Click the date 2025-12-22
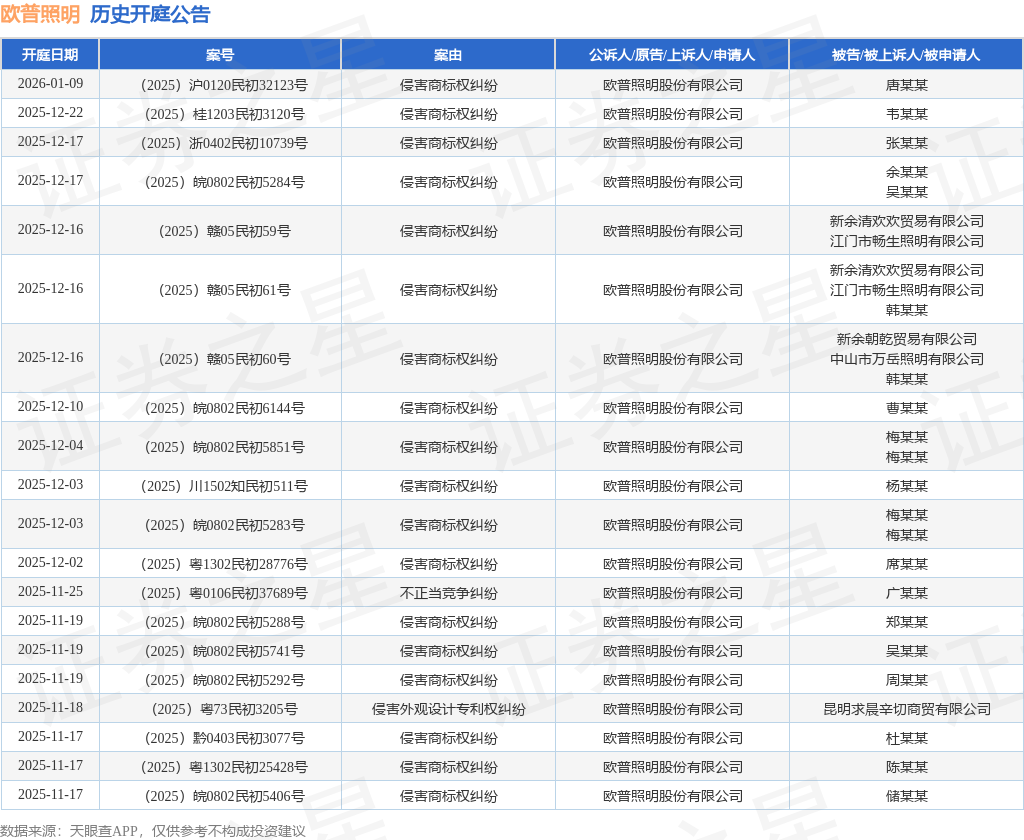This screenshot has height=840, width=1024. click(50, 112)
